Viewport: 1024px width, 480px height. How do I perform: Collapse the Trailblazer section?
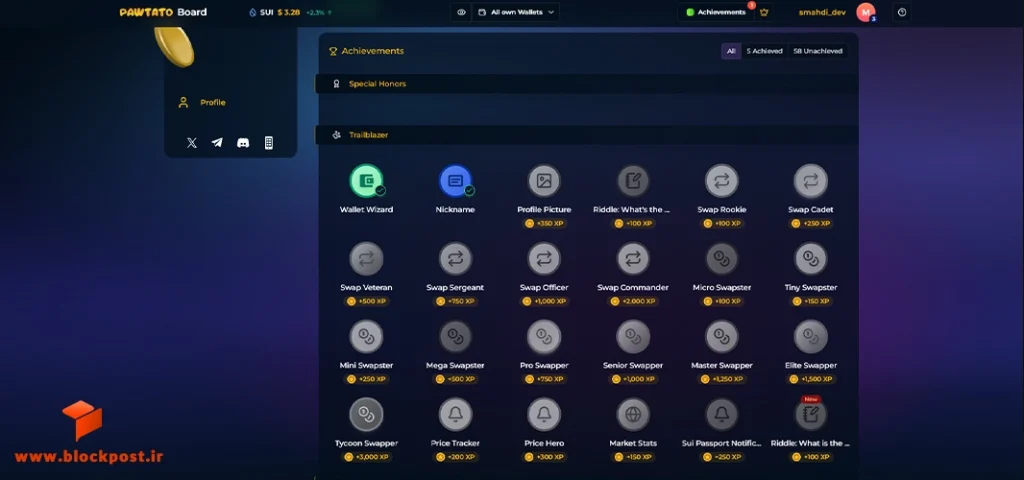(586, 135)
